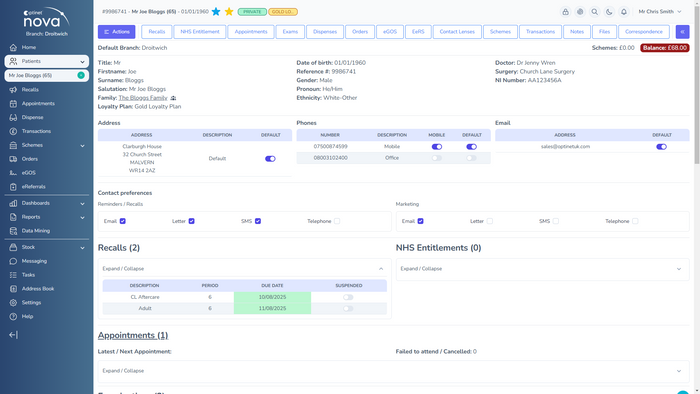Collapse tab bar with double-chevron button
This screenshot has width=700, height=394.
tap(682, 32)
